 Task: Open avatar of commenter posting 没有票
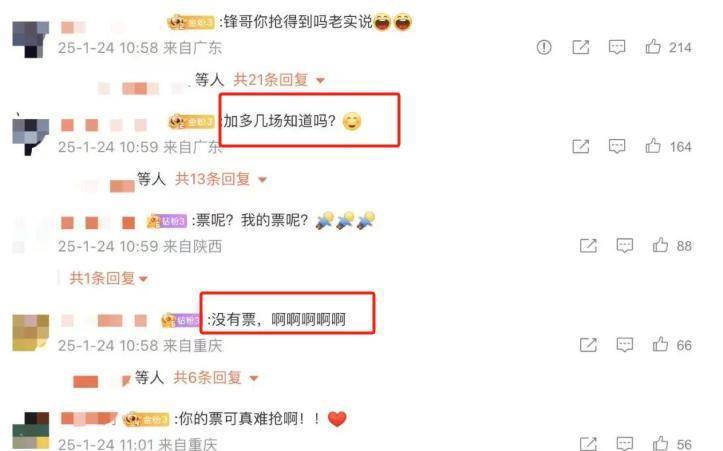tap(30, 333)
